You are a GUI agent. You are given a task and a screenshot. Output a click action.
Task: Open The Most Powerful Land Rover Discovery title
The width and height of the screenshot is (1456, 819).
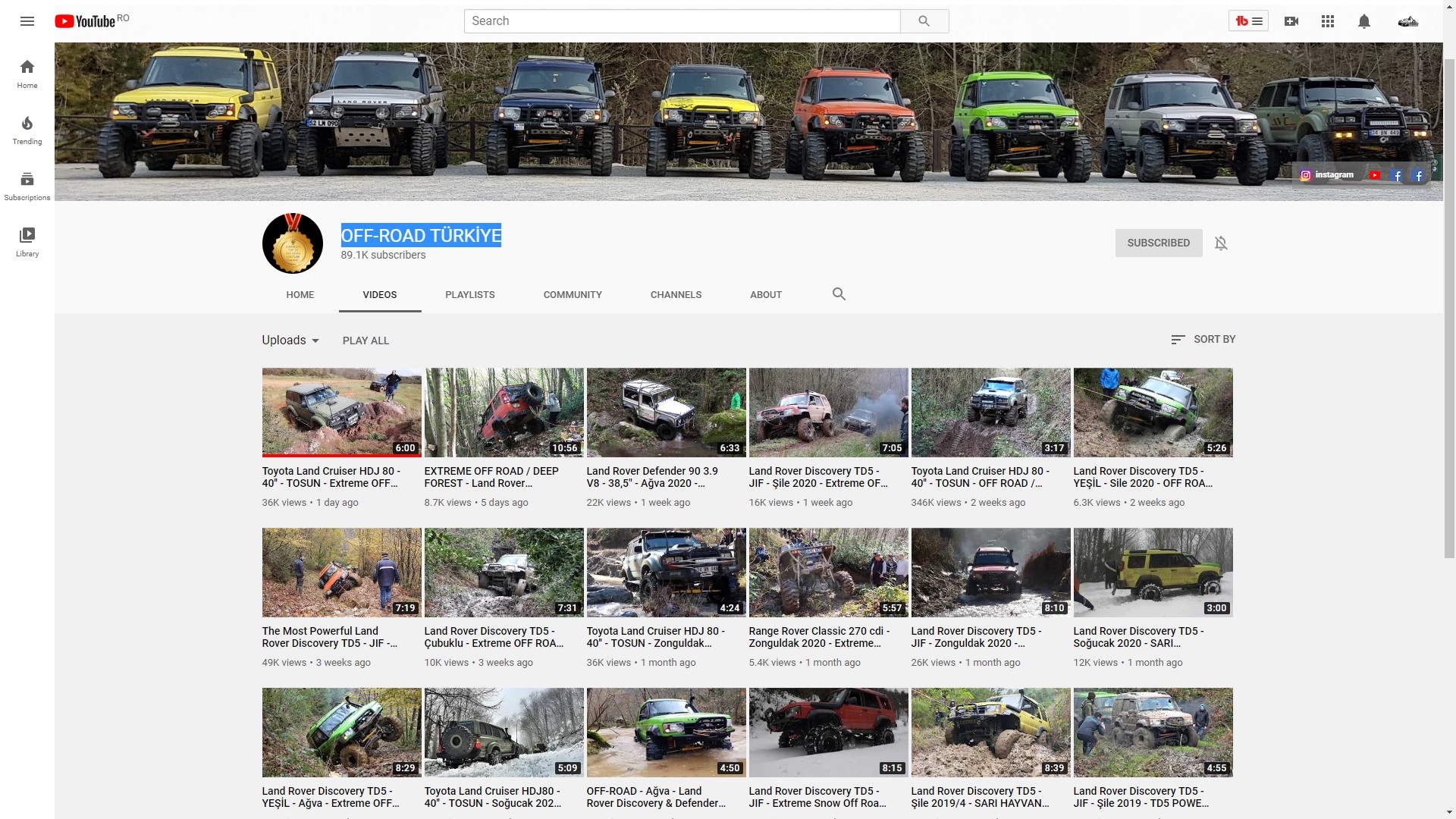[x=330, y=637]
